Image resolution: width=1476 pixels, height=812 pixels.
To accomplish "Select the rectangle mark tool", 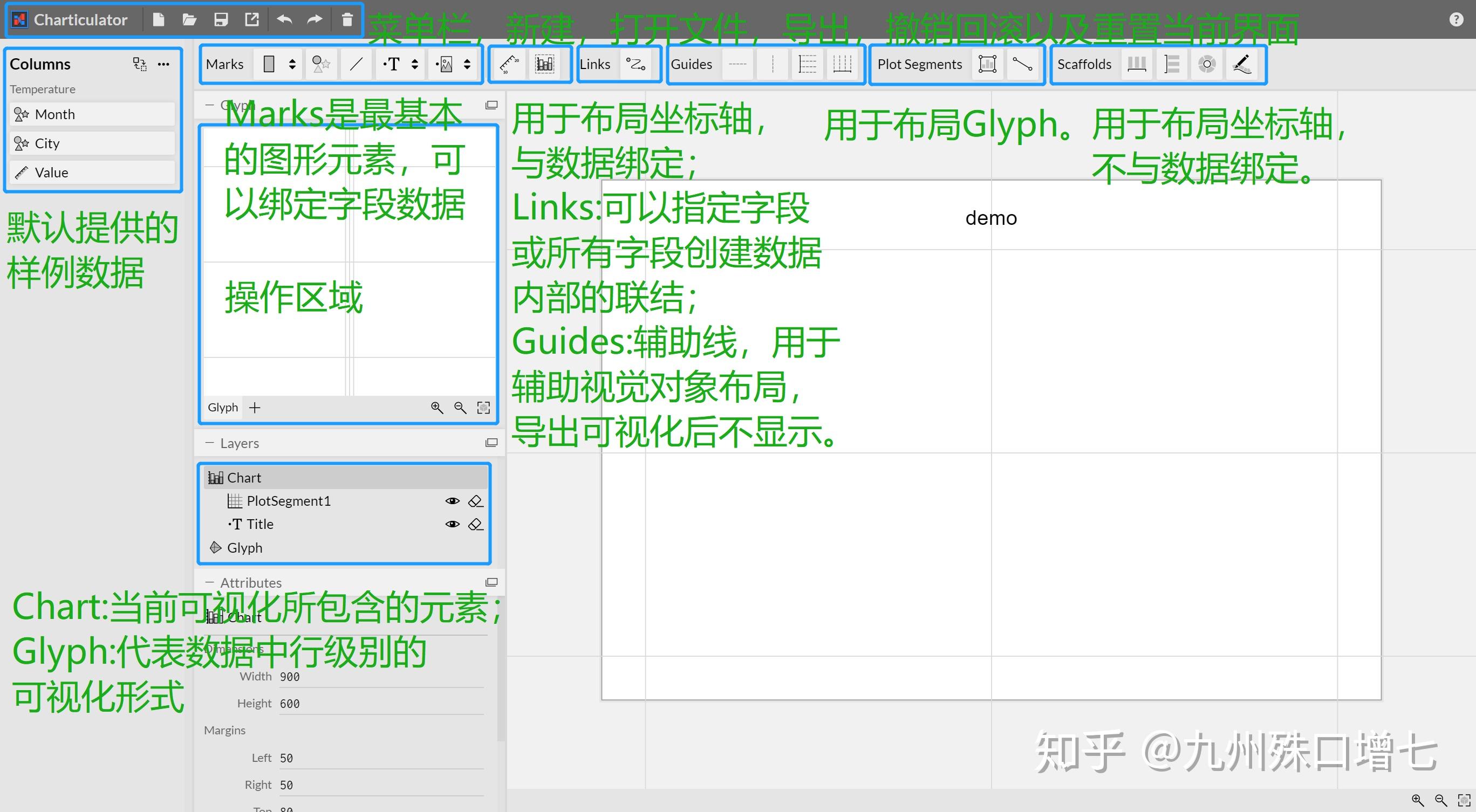I will (269, 64).
